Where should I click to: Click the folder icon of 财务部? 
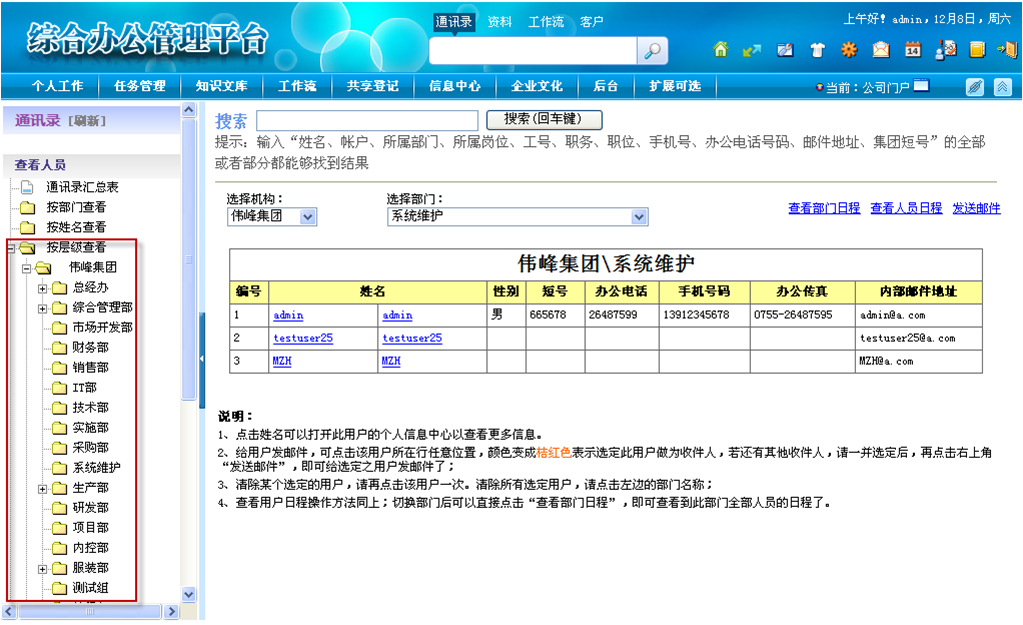coord(59,348)
